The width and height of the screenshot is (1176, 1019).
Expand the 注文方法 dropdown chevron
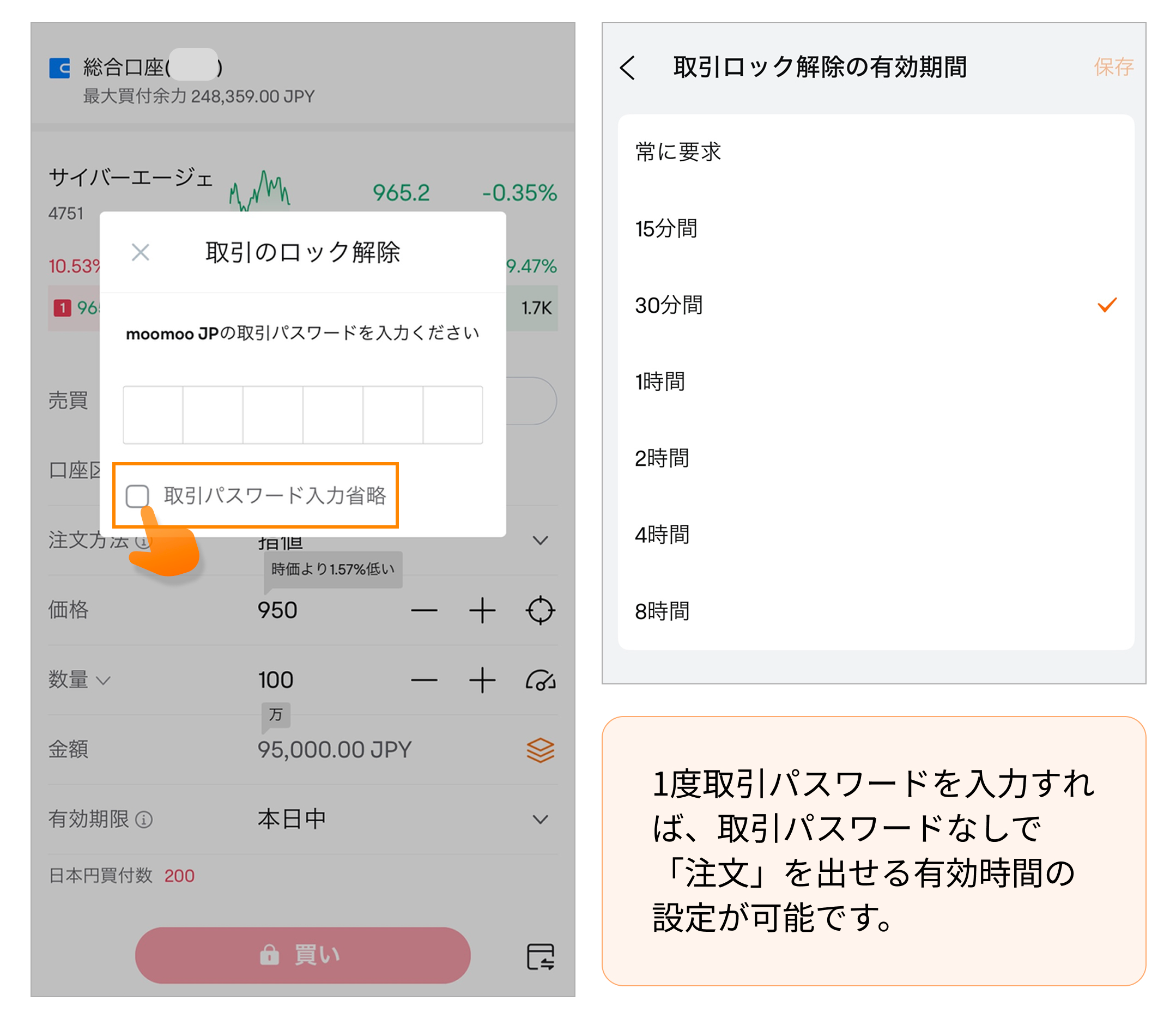pos(539,540)
